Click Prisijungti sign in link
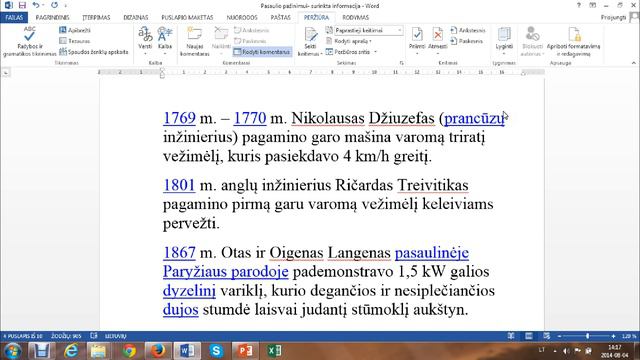Viewport: 640px width, 360px height. click(x=613, y=18)
